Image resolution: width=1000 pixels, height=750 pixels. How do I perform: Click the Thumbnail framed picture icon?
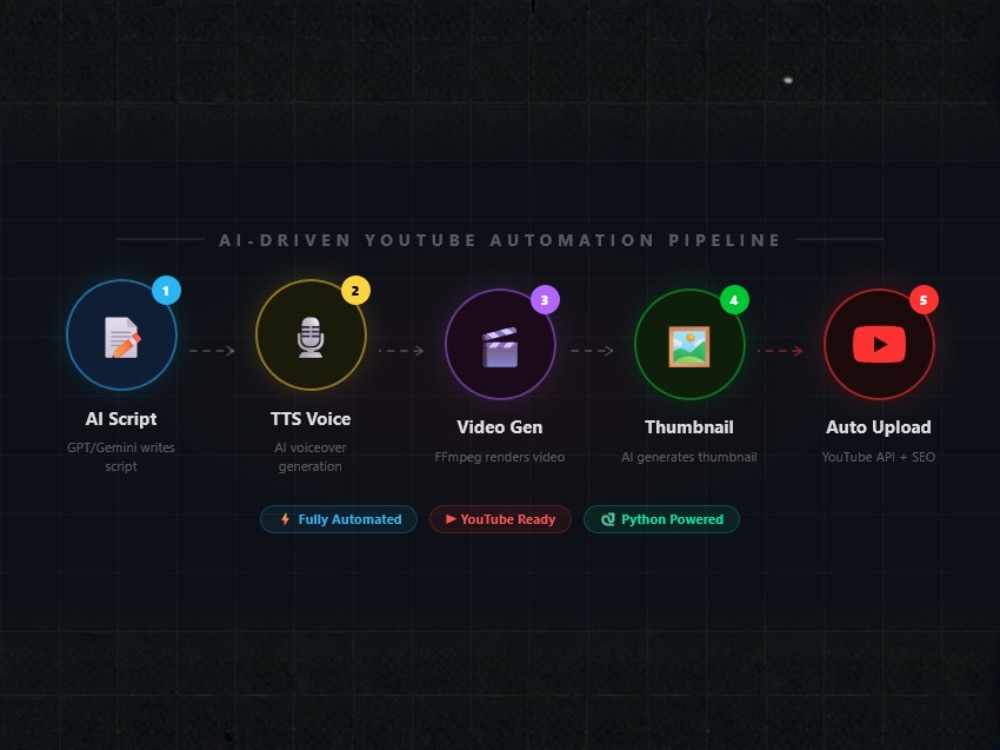[689, 346]
